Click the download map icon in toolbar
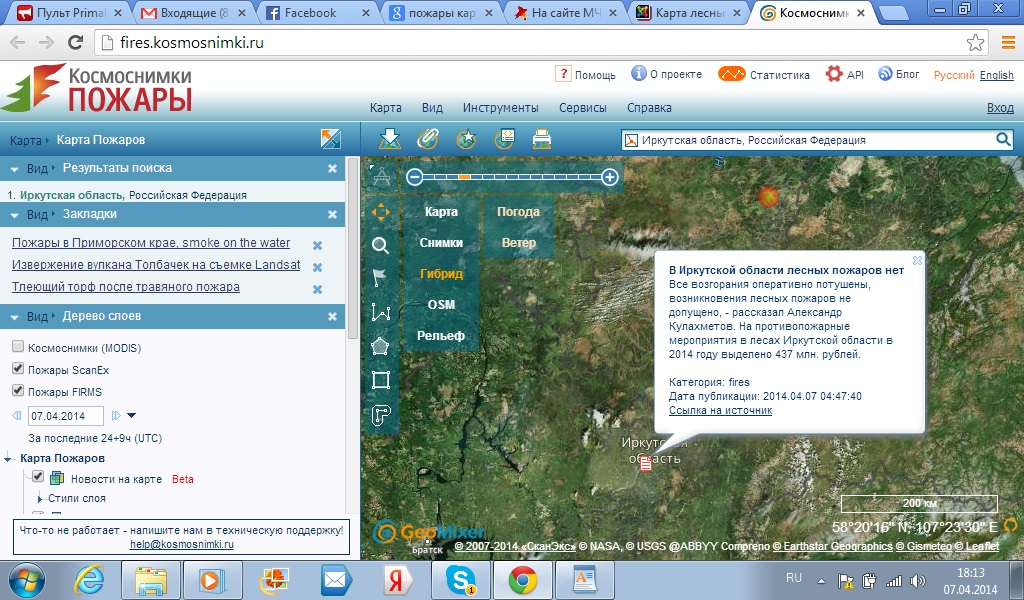 click(390, 139)
